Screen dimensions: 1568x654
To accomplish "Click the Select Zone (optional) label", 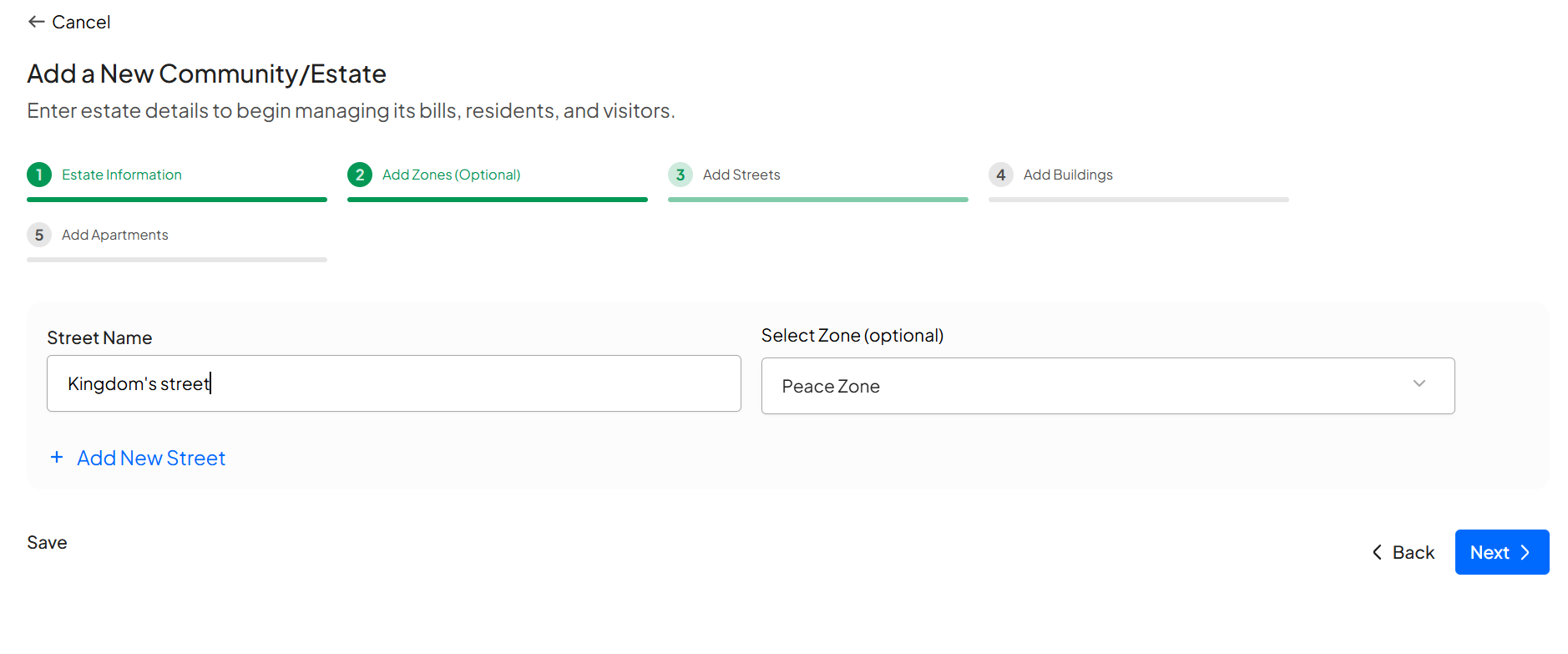I will coord(852,335).
